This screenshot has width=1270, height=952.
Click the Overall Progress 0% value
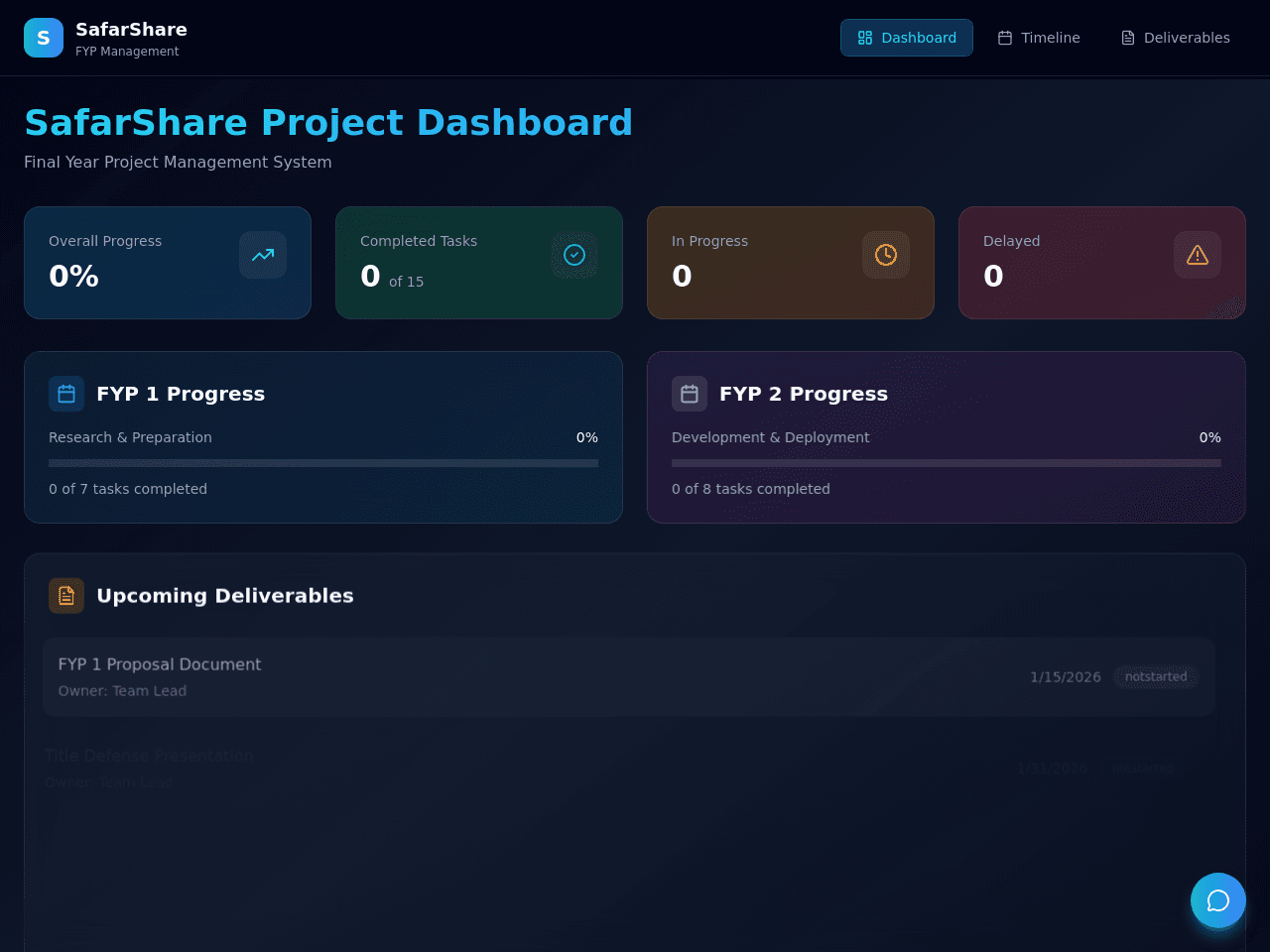tap(74, 276)
